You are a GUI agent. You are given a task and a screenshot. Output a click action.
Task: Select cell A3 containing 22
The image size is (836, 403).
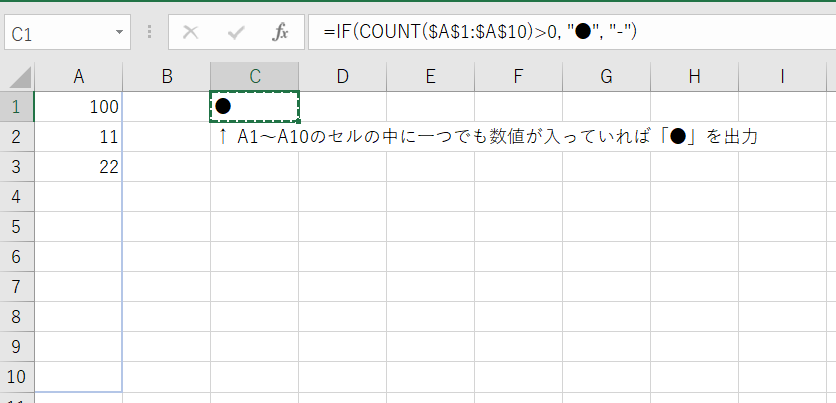pos(79,167)
